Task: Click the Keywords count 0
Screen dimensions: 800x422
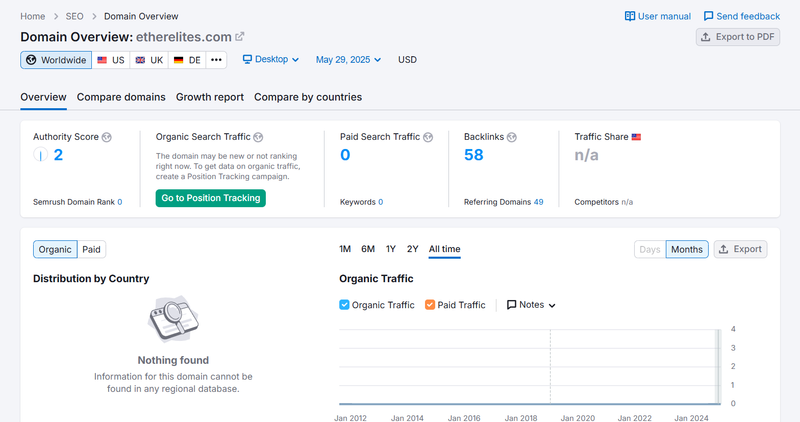Action: coord(381,202)
